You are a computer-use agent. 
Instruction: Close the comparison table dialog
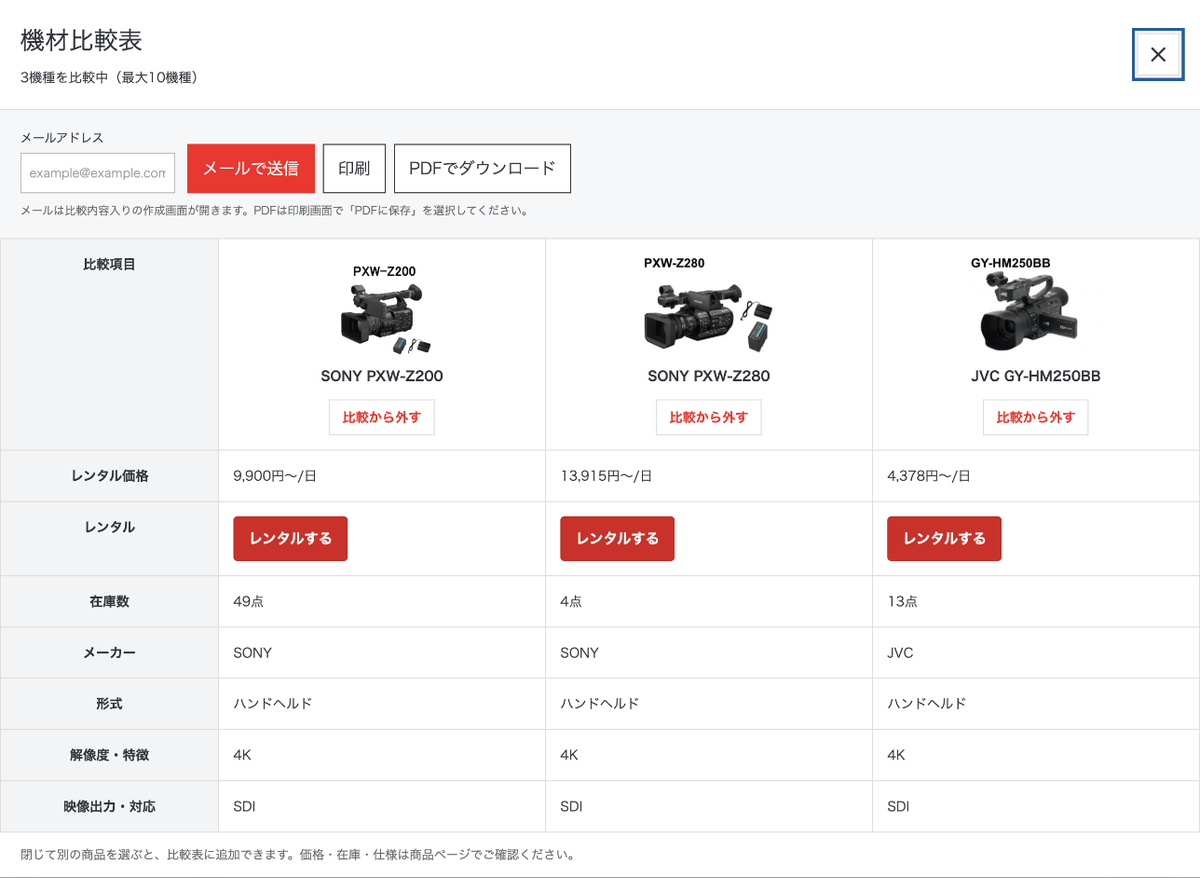tap(1158, 54)
